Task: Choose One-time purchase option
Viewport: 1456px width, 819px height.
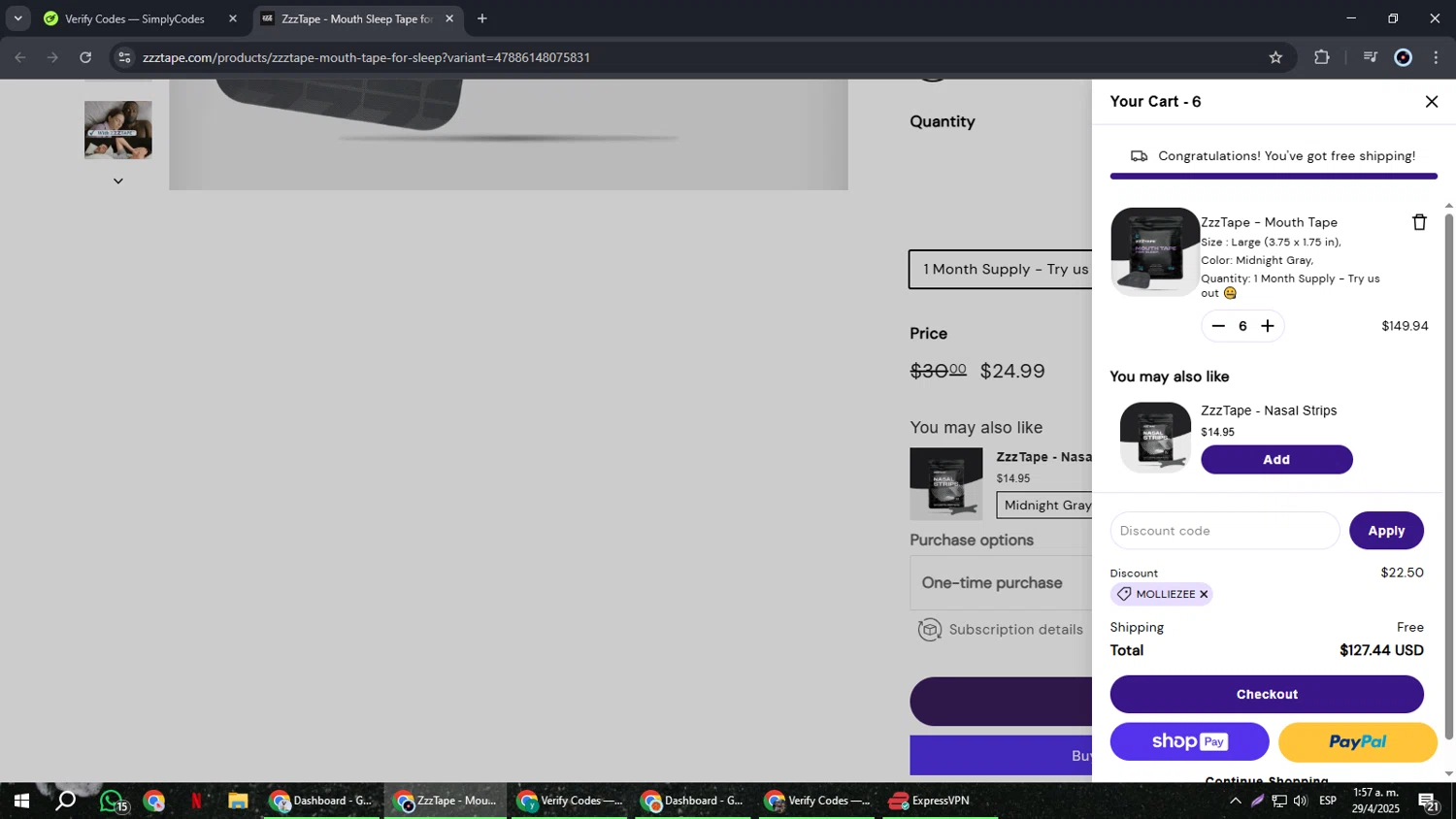Action: tap(1001, 583)
